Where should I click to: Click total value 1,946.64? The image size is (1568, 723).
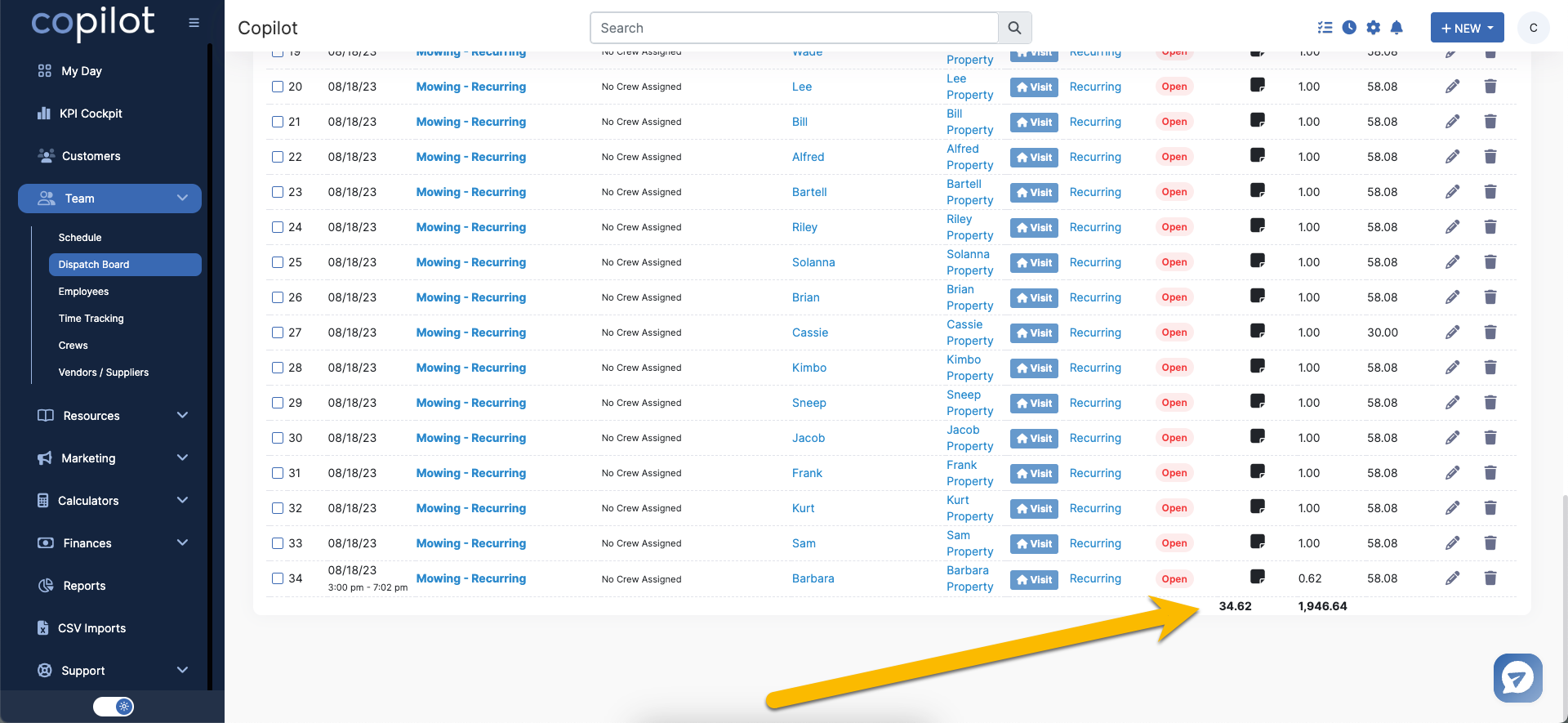pyautogui.click(x=1322, y=606)
